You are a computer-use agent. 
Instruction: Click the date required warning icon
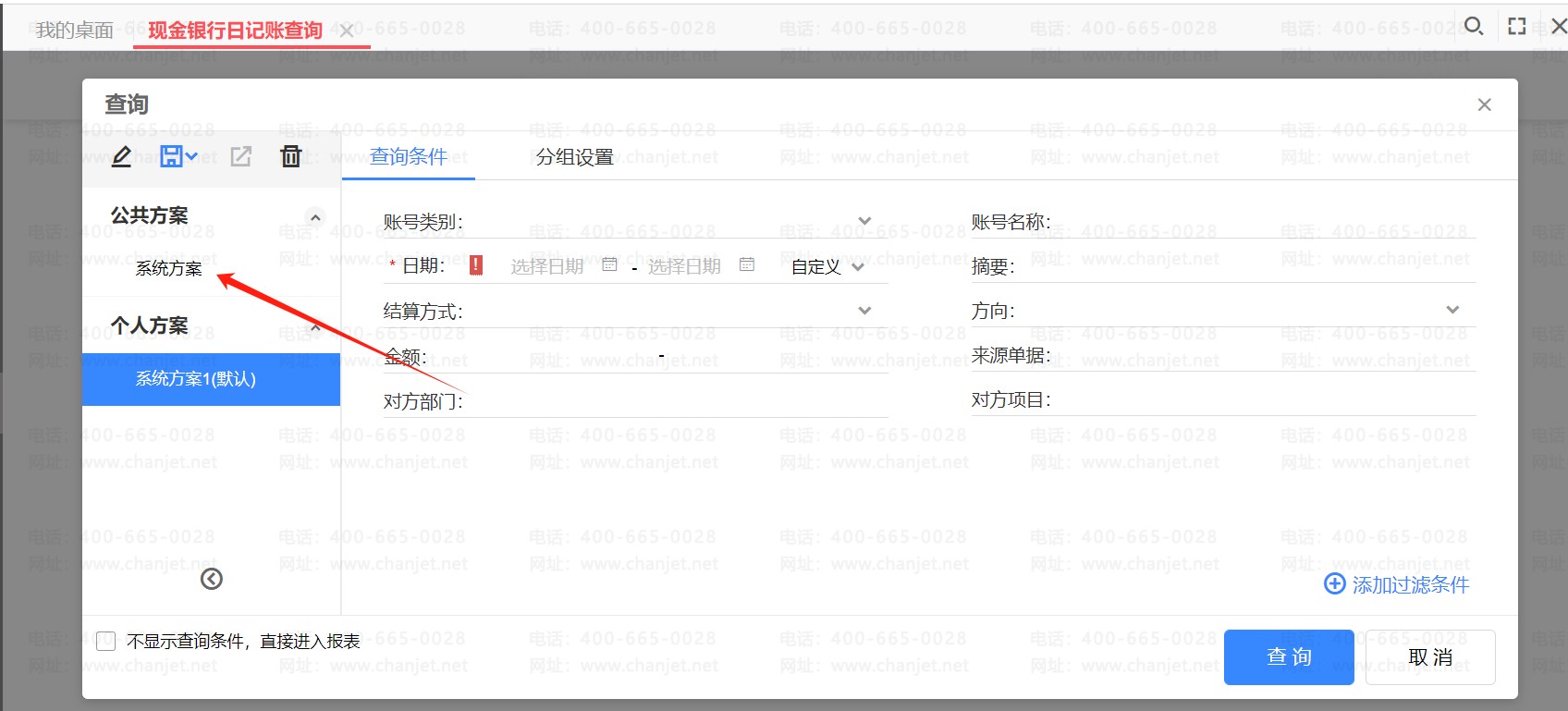pos(476,265)
